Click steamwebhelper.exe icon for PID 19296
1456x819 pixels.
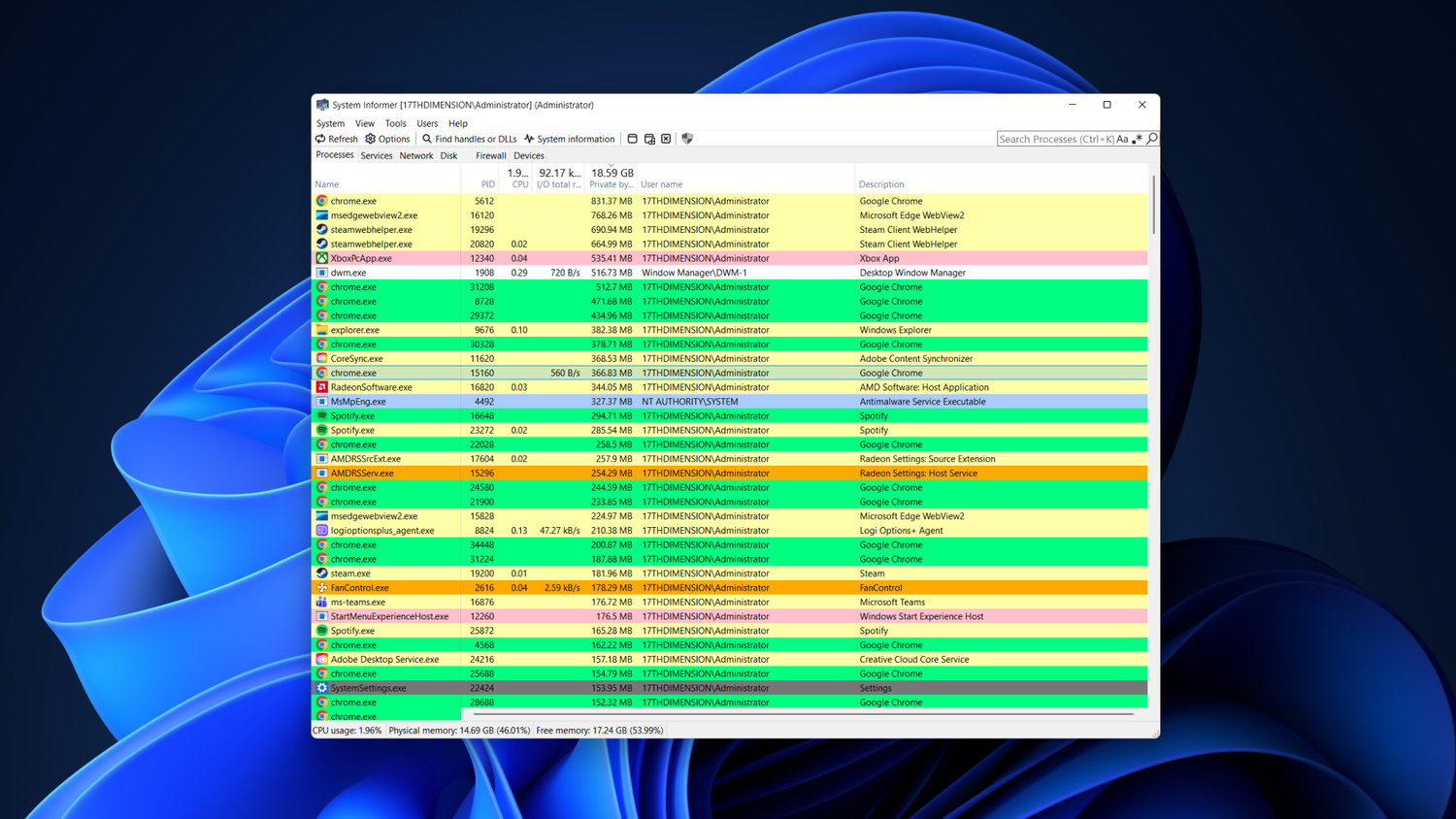click(x=321, y=230)
